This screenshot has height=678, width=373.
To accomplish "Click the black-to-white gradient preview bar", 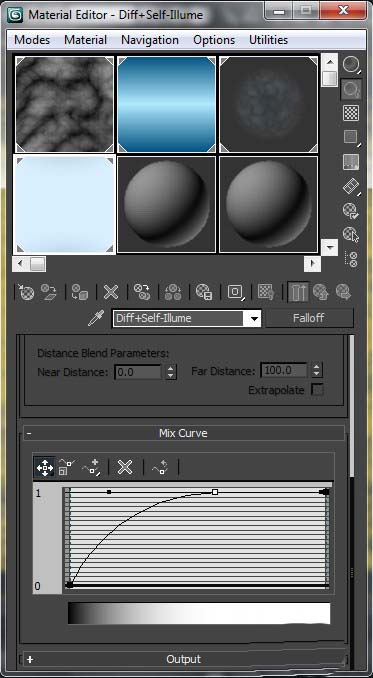I will pyautogui.click(x=199, y=613).
